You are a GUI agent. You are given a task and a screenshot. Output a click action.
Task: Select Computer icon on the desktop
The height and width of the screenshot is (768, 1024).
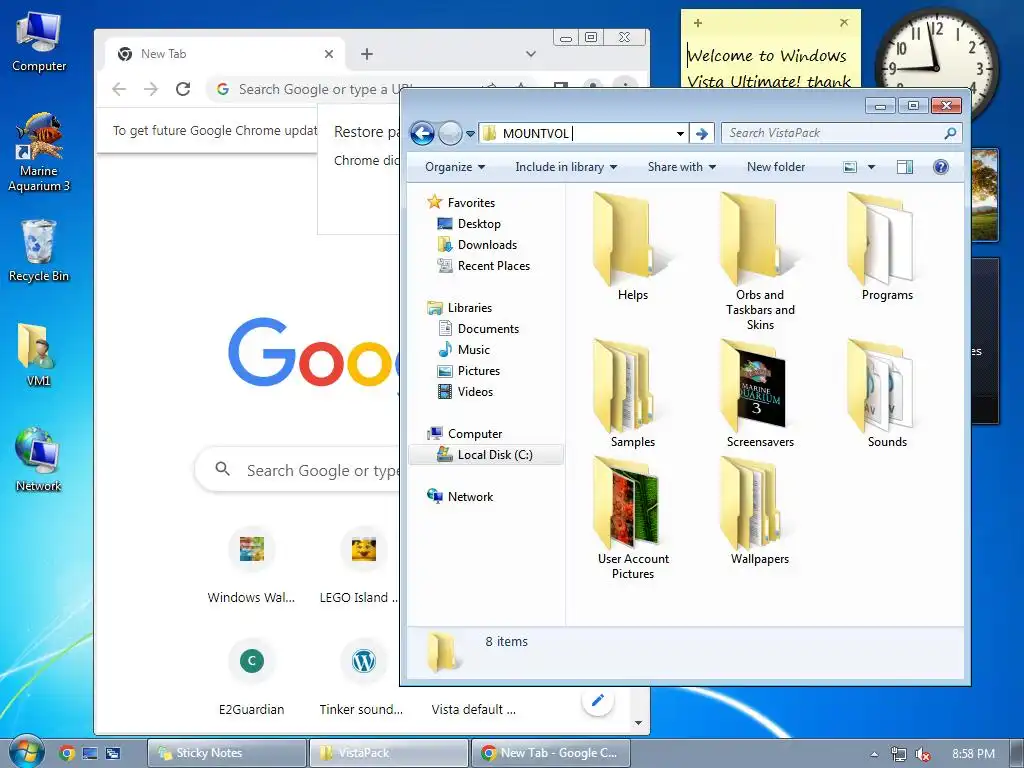(x=39, y=42)
